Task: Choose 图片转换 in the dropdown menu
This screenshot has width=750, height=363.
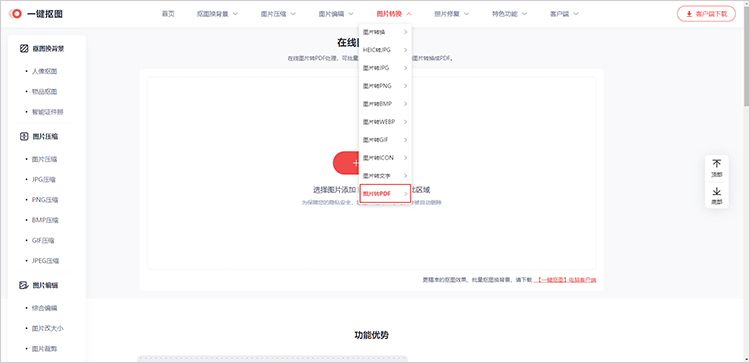Action: point(385,32)
